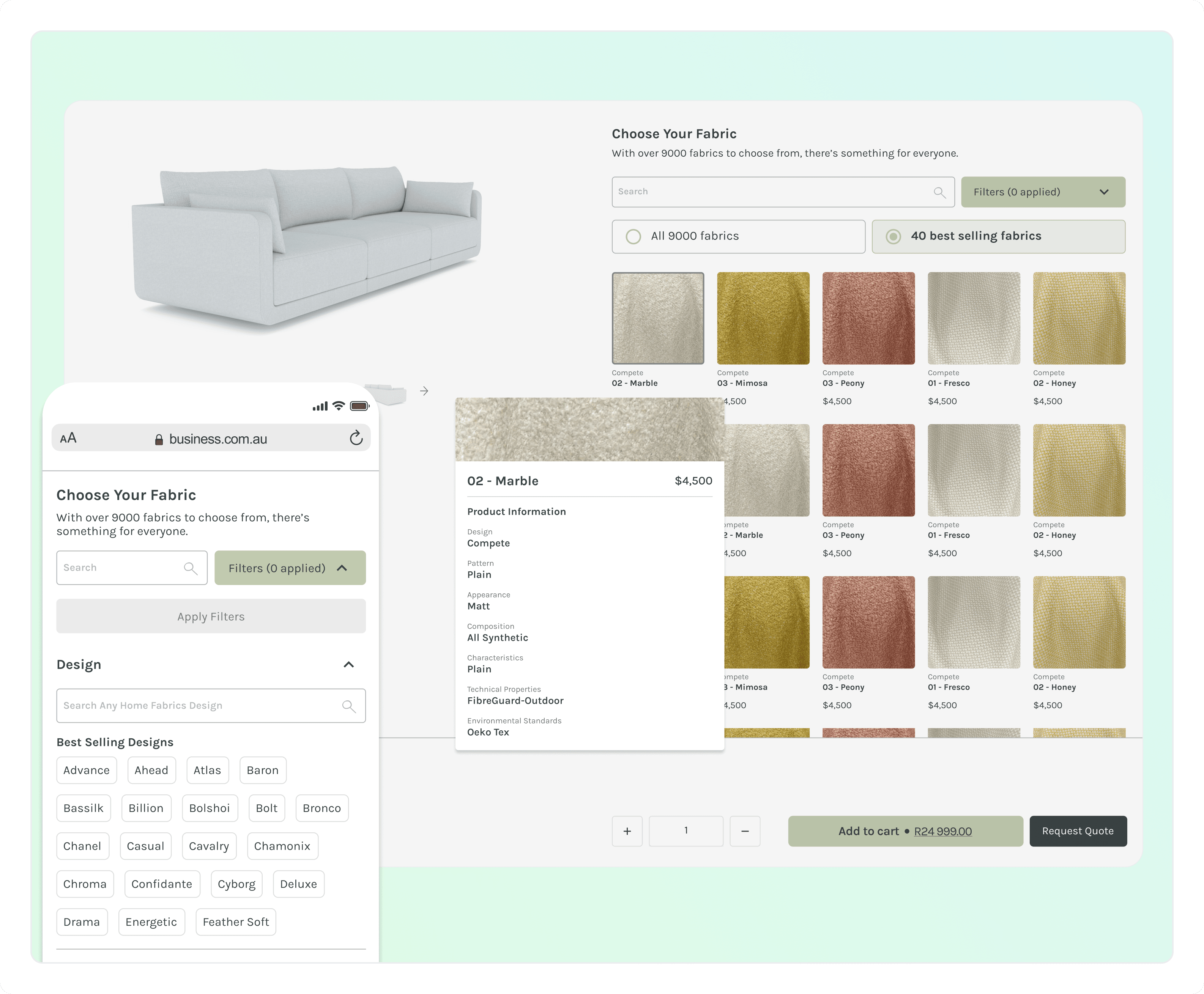Click the minus quantity button
This screenshot has height=994, width=1204.
pyautogui.click(x=745, y=831)
